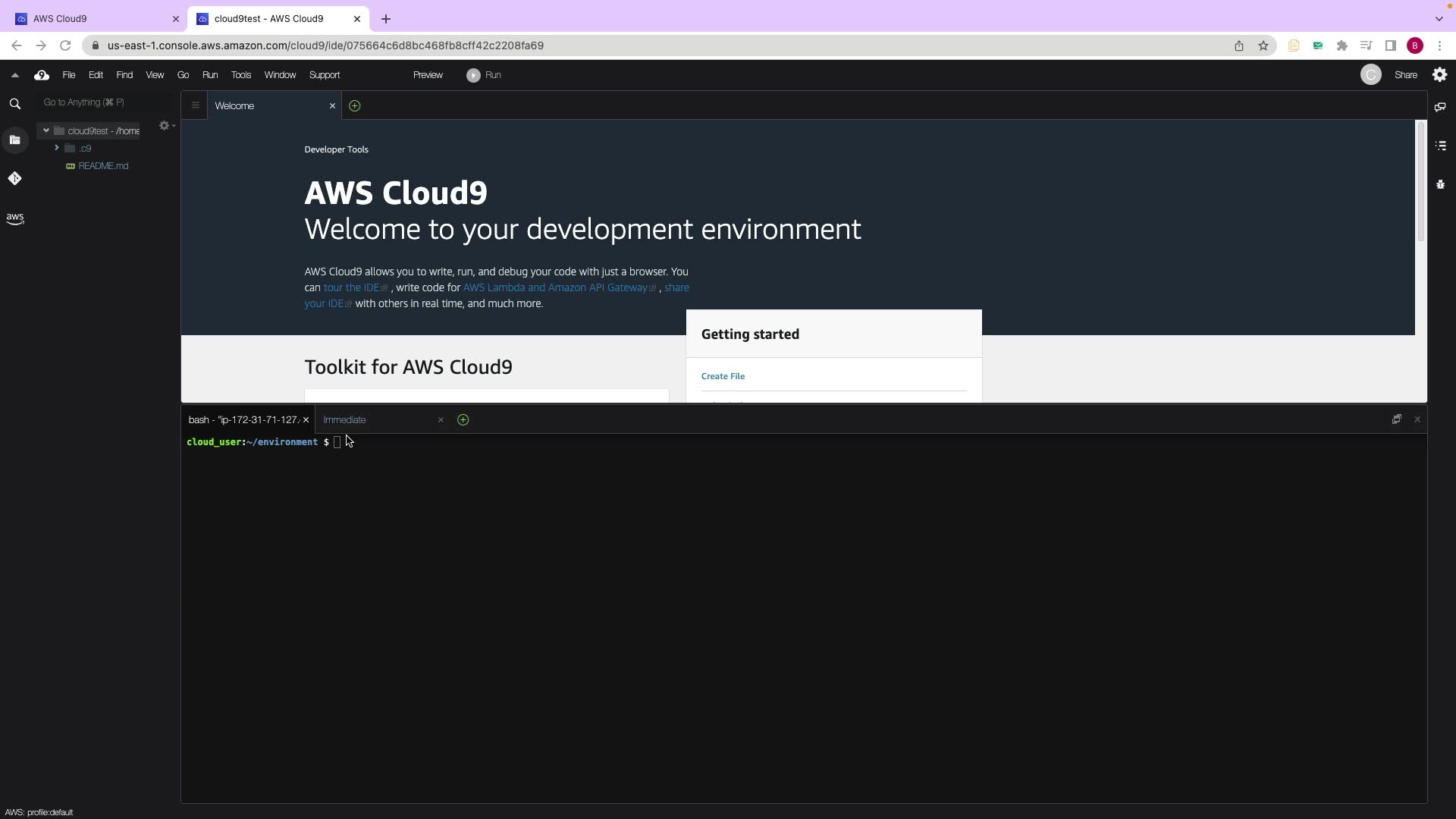Screen dimensions: 1456x819
Task: Open the Environment files panel icon
Action: [14, 140]
